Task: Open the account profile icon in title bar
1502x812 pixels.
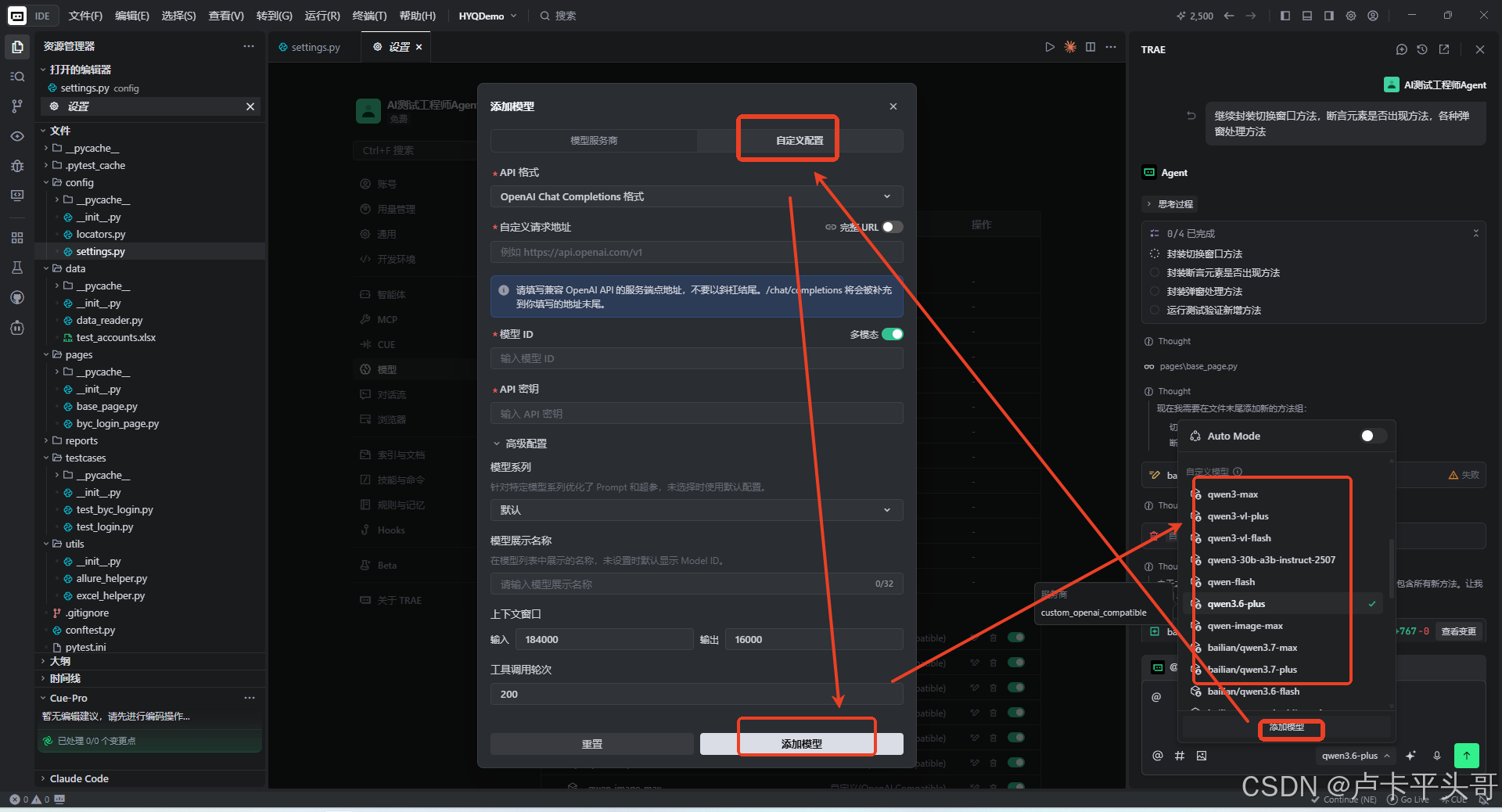Action: click(x=1373, y=16)
